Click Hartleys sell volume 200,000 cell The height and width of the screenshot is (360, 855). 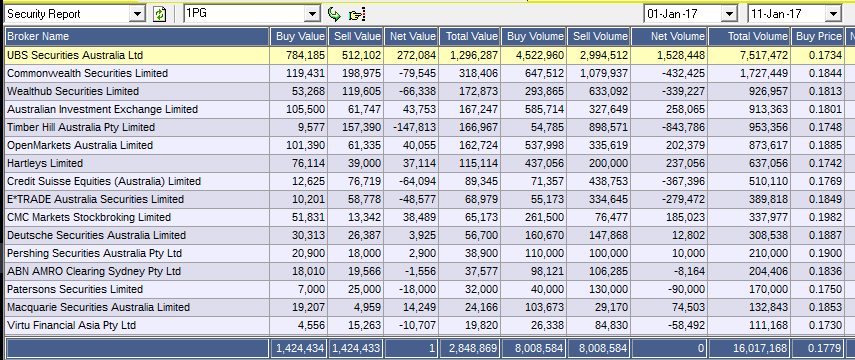point(599,164)
